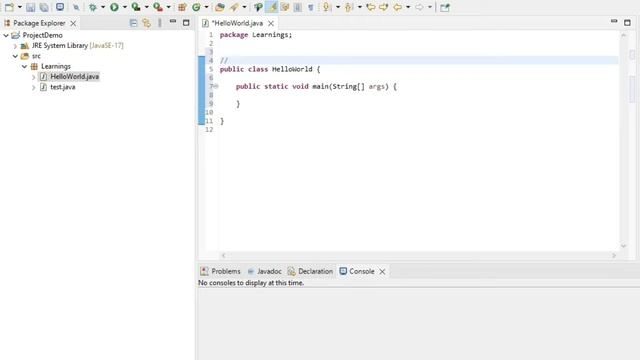Close the Package Explorer tab
The image size is (640, 360).
[x=73, y=23]
